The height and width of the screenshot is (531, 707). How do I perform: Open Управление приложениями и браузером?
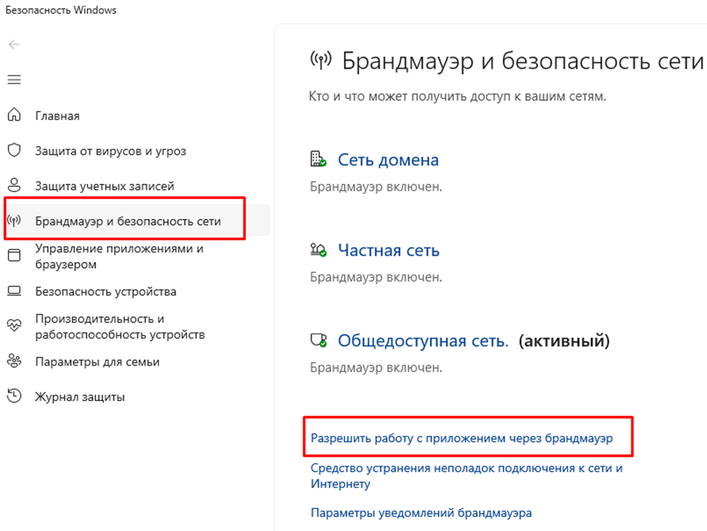pos(119,256)
